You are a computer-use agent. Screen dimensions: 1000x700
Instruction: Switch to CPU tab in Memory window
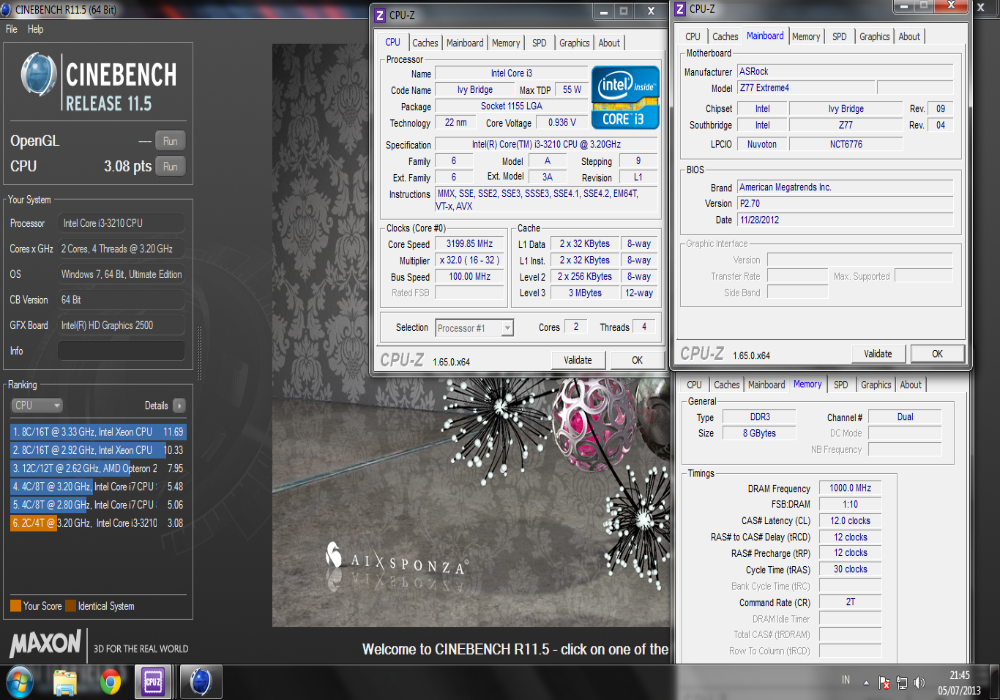pos(694,384)
